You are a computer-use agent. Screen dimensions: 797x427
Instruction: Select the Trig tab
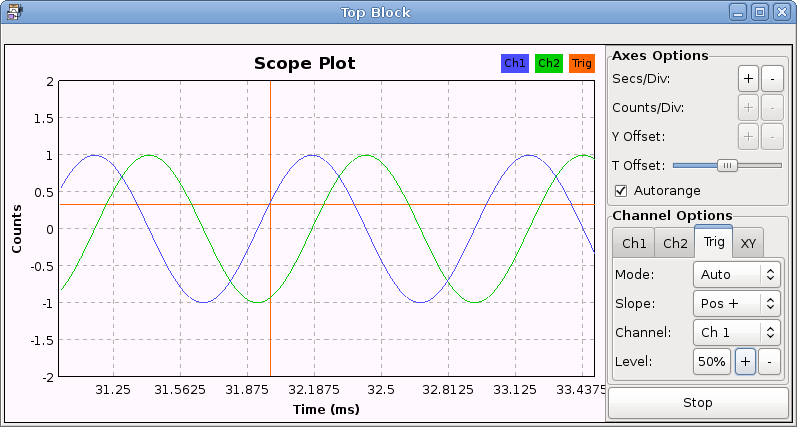[713, 241]
